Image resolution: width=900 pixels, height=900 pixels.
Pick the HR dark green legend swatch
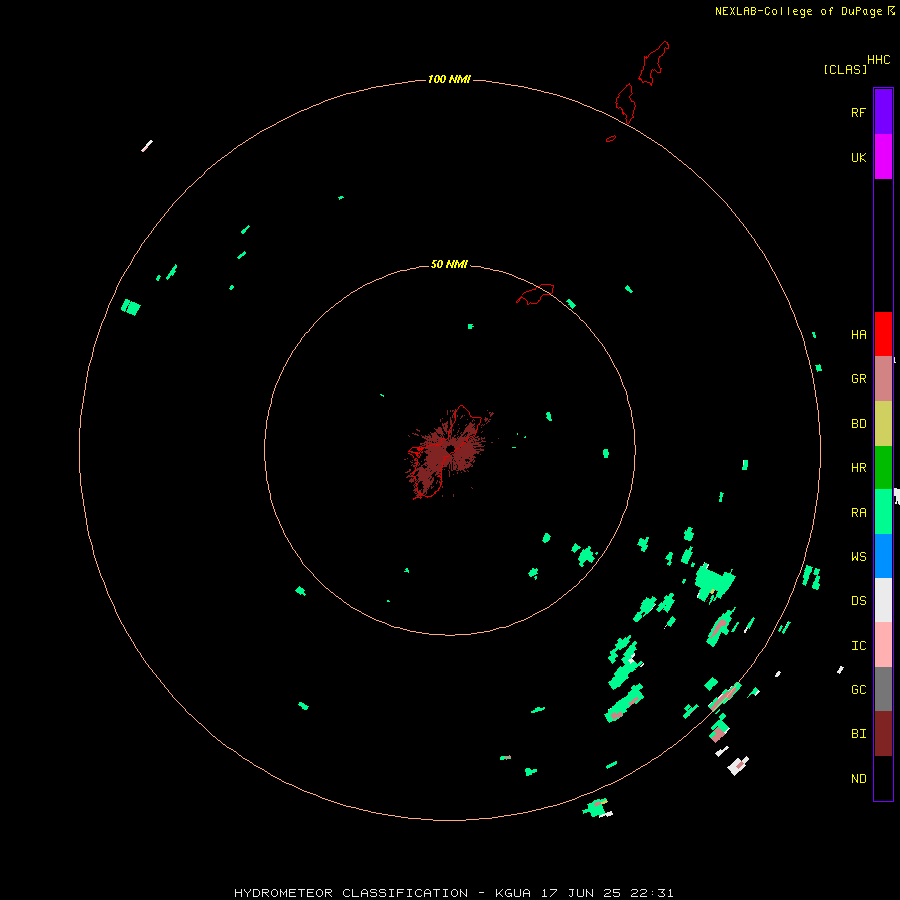(x=883, y=468)
